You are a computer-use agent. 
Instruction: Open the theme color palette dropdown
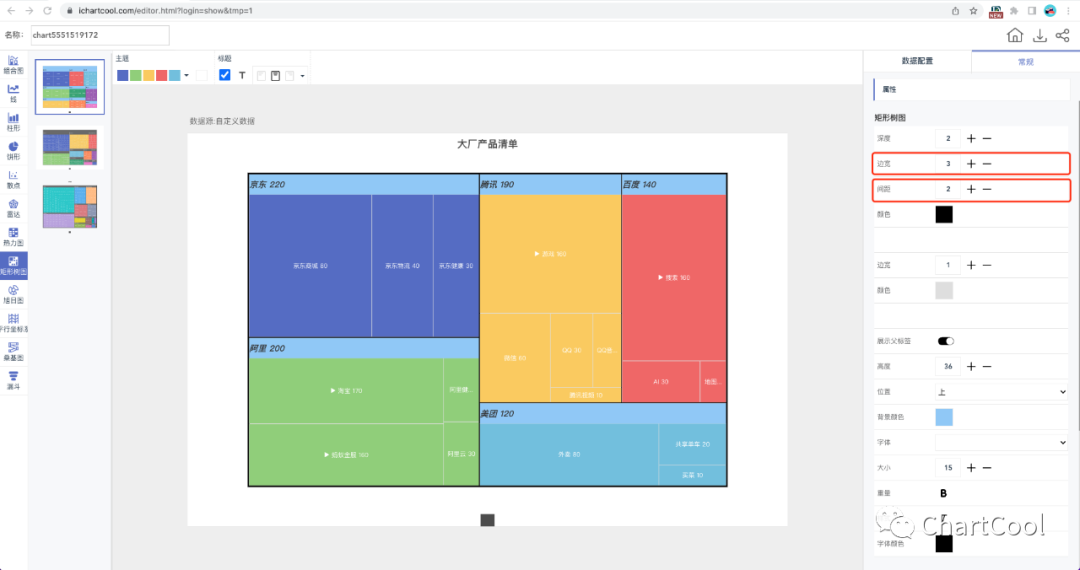[187, 76]
